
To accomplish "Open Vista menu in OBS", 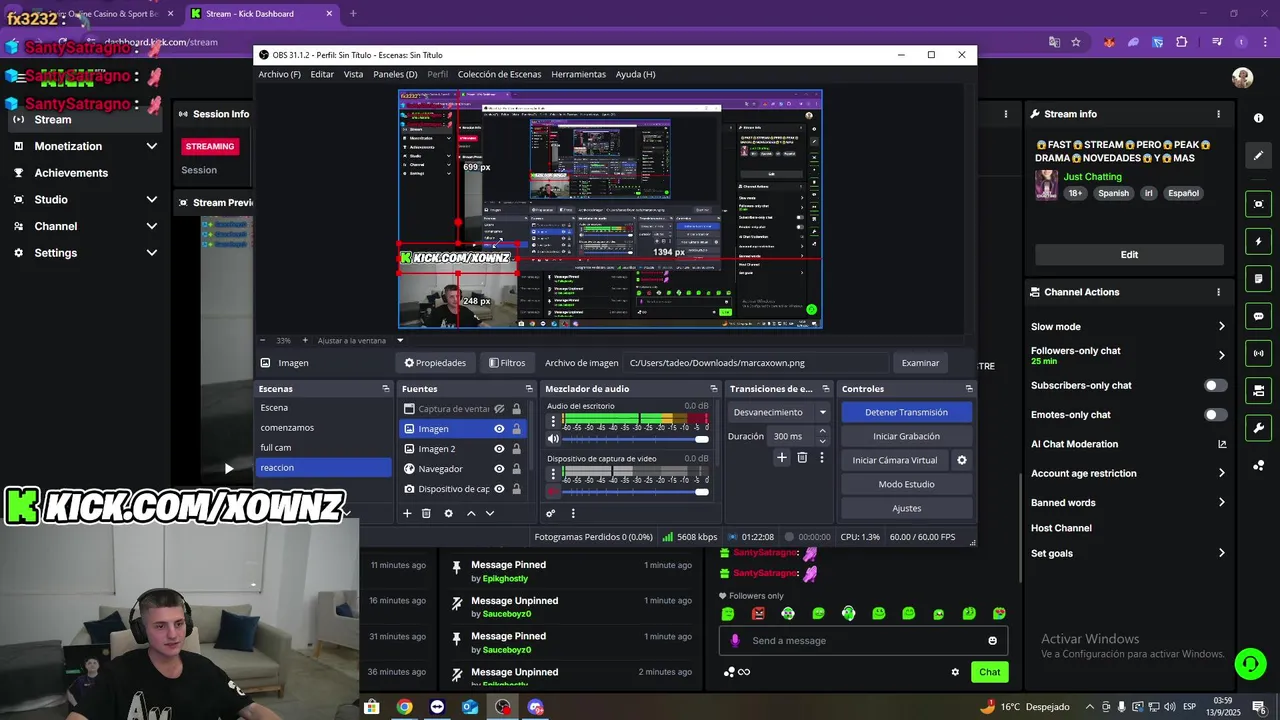I will pyautogui.click(x=353, y=74).
